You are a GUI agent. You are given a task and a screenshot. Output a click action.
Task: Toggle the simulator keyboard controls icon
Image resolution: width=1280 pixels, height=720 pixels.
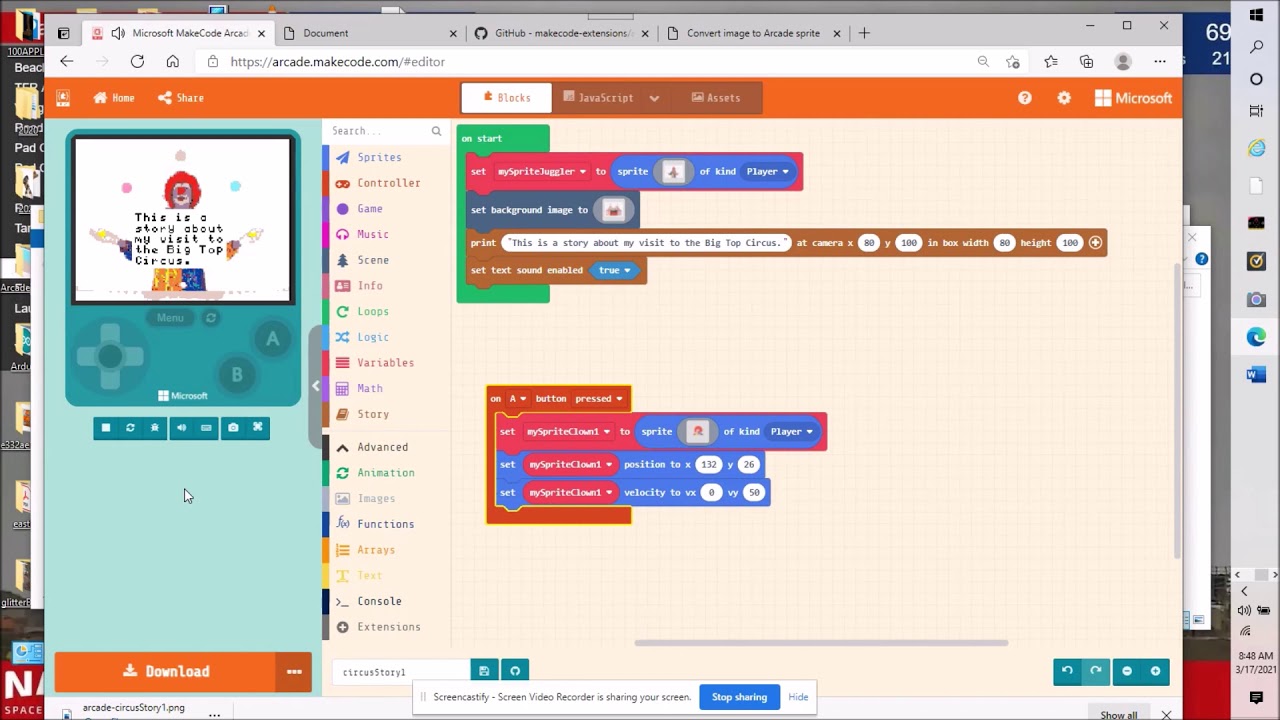(206, 428)
